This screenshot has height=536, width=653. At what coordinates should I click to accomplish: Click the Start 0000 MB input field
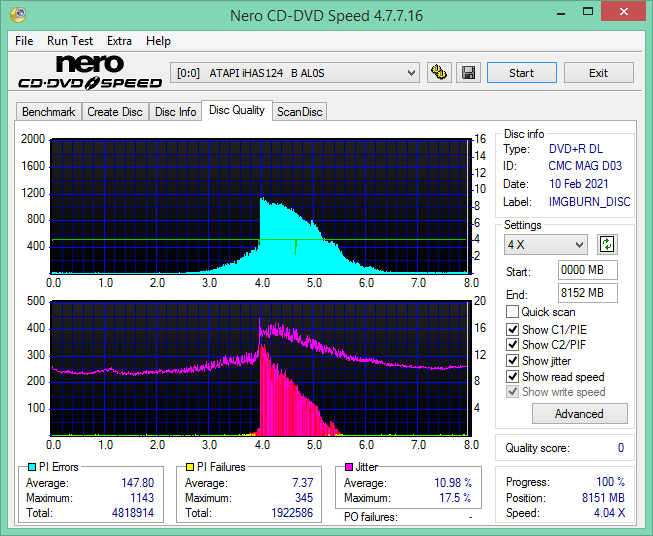pos(588,270)
